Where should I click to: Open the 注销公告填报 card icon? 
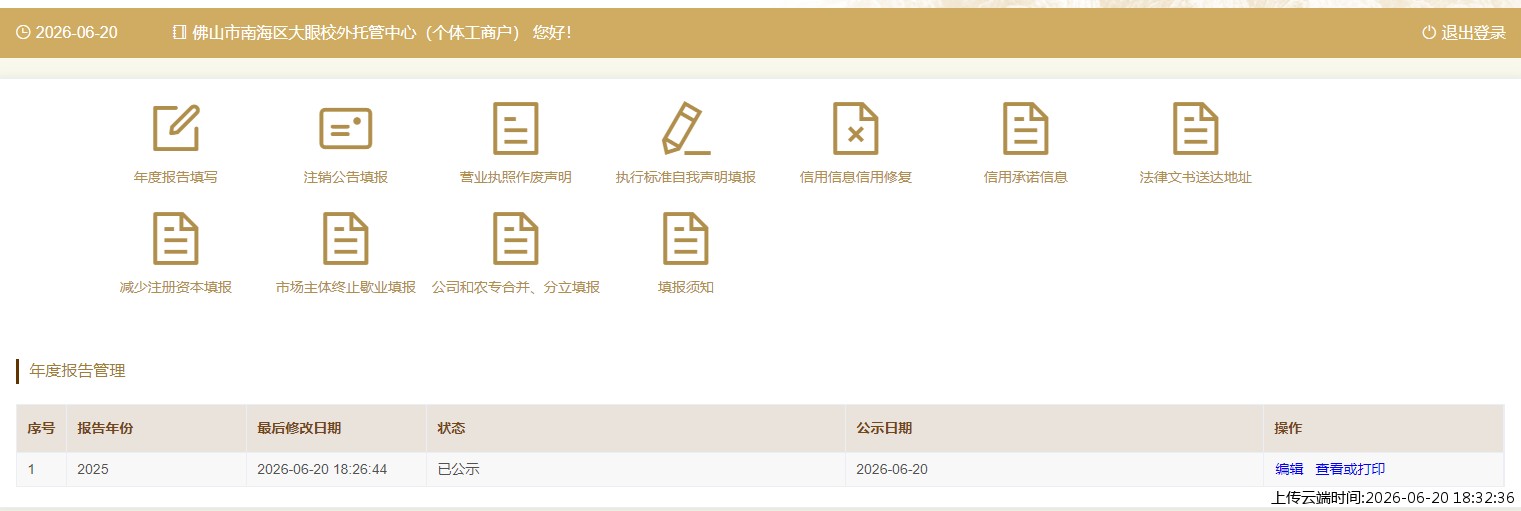coord(346,128)
